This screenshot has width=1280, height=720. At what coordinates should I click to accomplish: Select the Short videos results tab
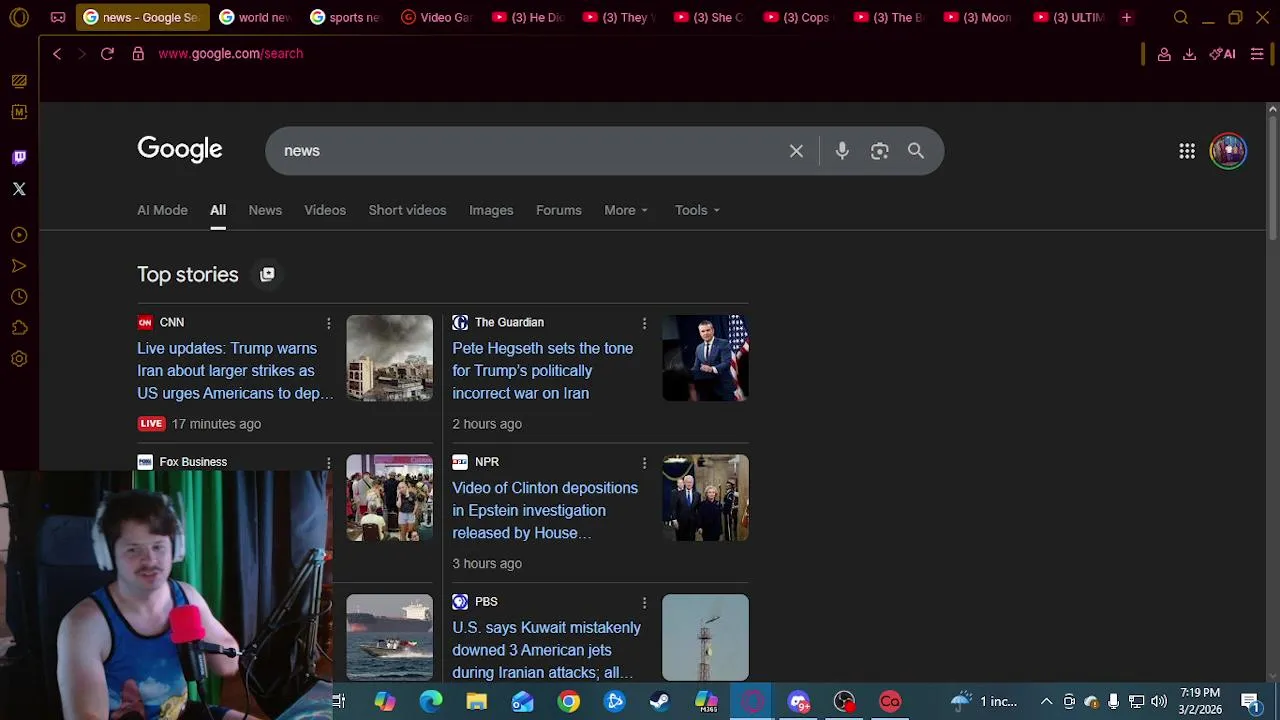407,210
